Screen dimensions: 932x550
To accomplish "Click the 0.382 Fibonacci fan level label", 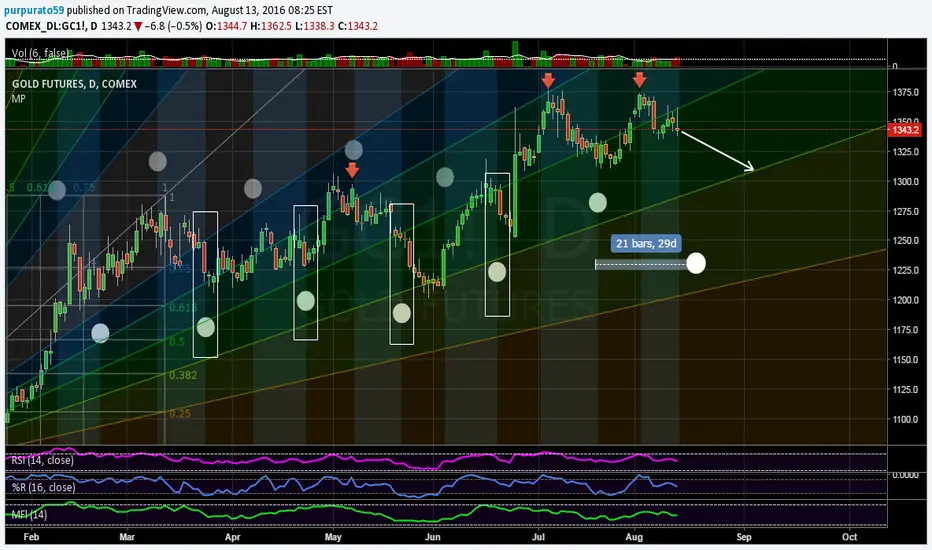I will click(183, 375).
